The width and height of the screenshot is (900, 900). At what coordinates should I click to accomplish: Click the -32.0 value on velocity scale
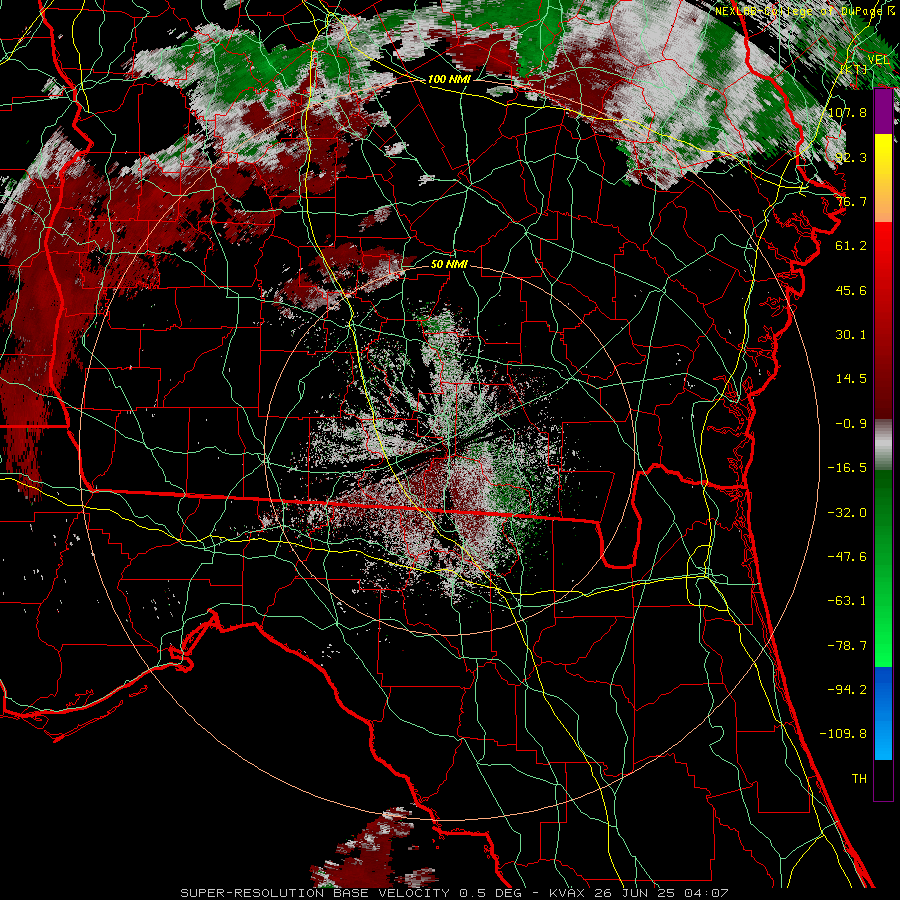click(x=847, y=513)
